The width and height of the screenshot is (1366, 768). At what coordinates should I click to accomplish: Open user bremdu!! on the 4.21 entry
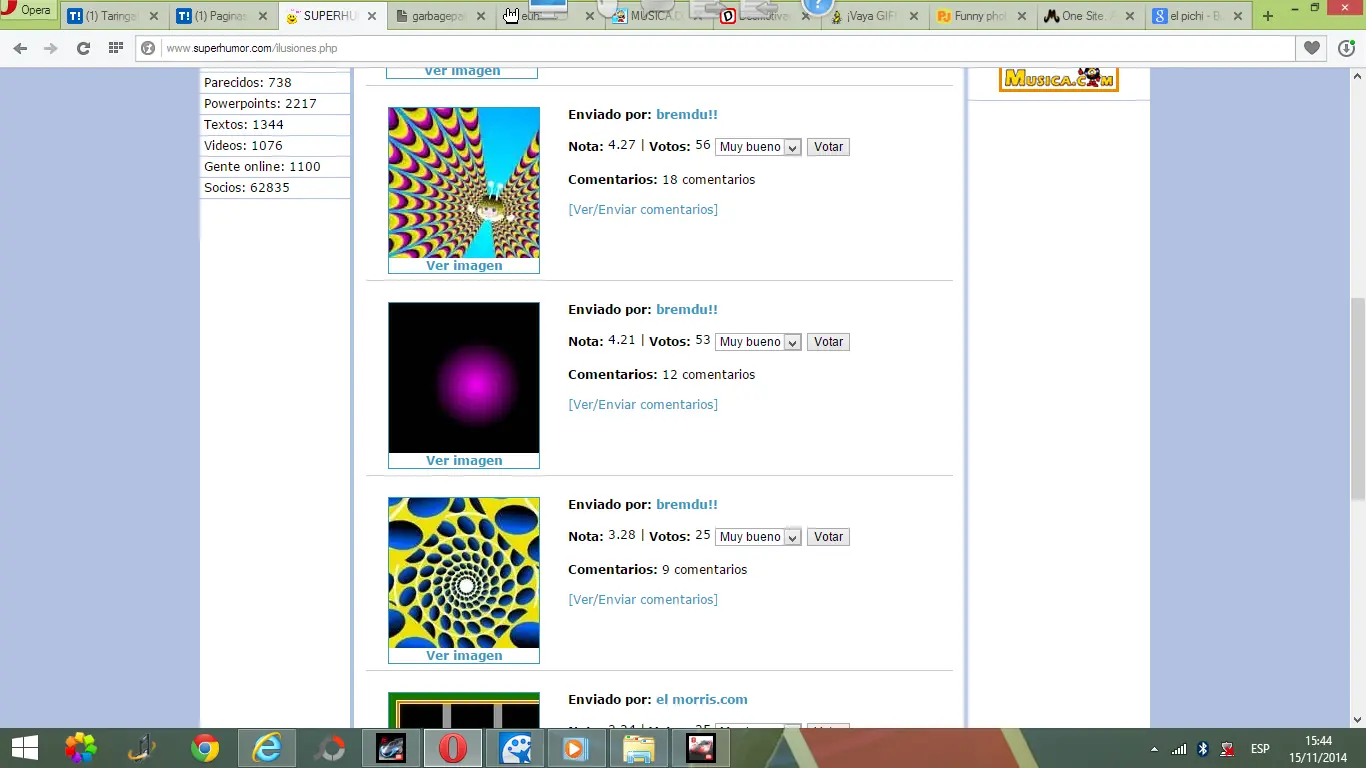[x=687, y=310]
